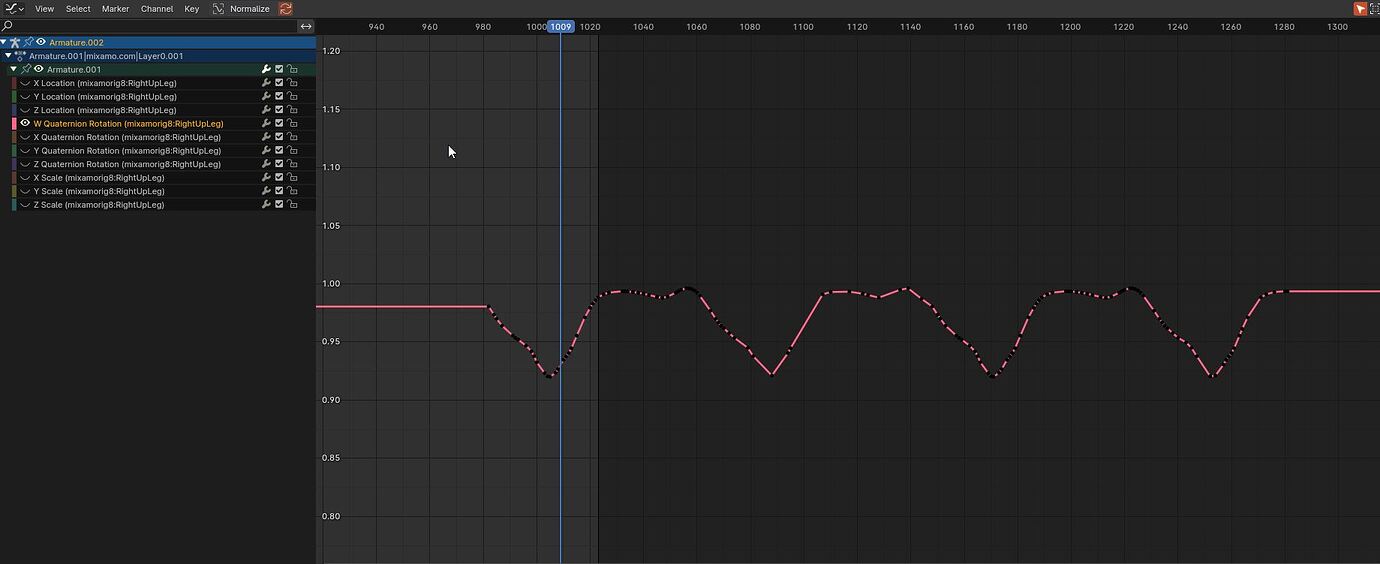Open the Graph Editor type selector
The height and width of the screenshot is (564, 1380).
[13, 8]
